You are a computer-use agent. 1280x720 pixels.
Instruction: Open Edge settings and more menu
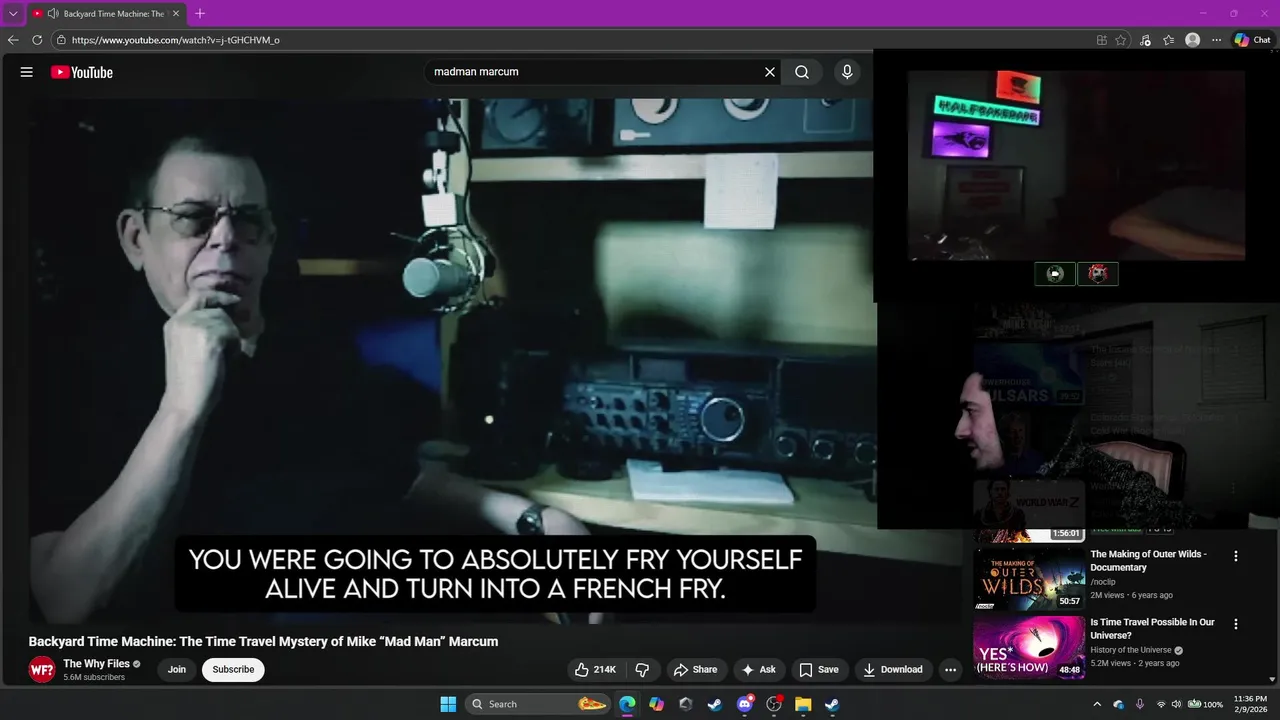(x=1216, y=40)
